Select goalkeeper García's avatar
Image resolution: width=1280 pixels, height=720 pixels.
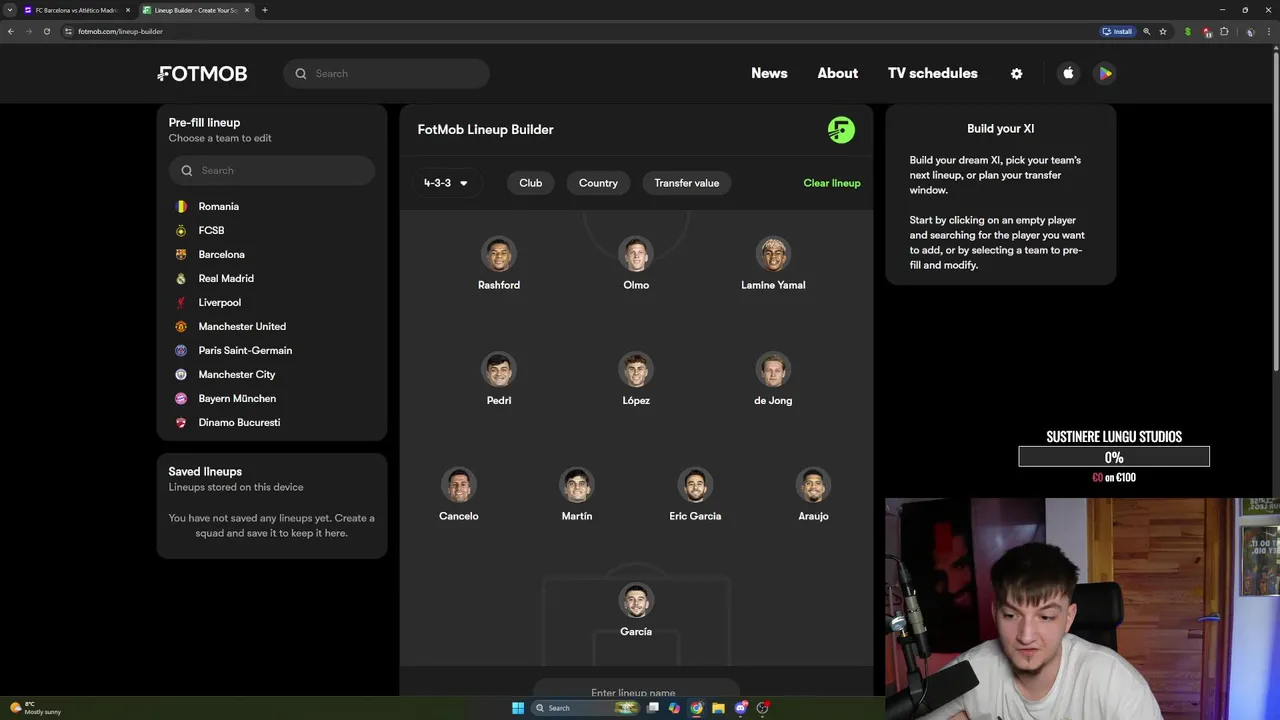click(x=636, y=600)
